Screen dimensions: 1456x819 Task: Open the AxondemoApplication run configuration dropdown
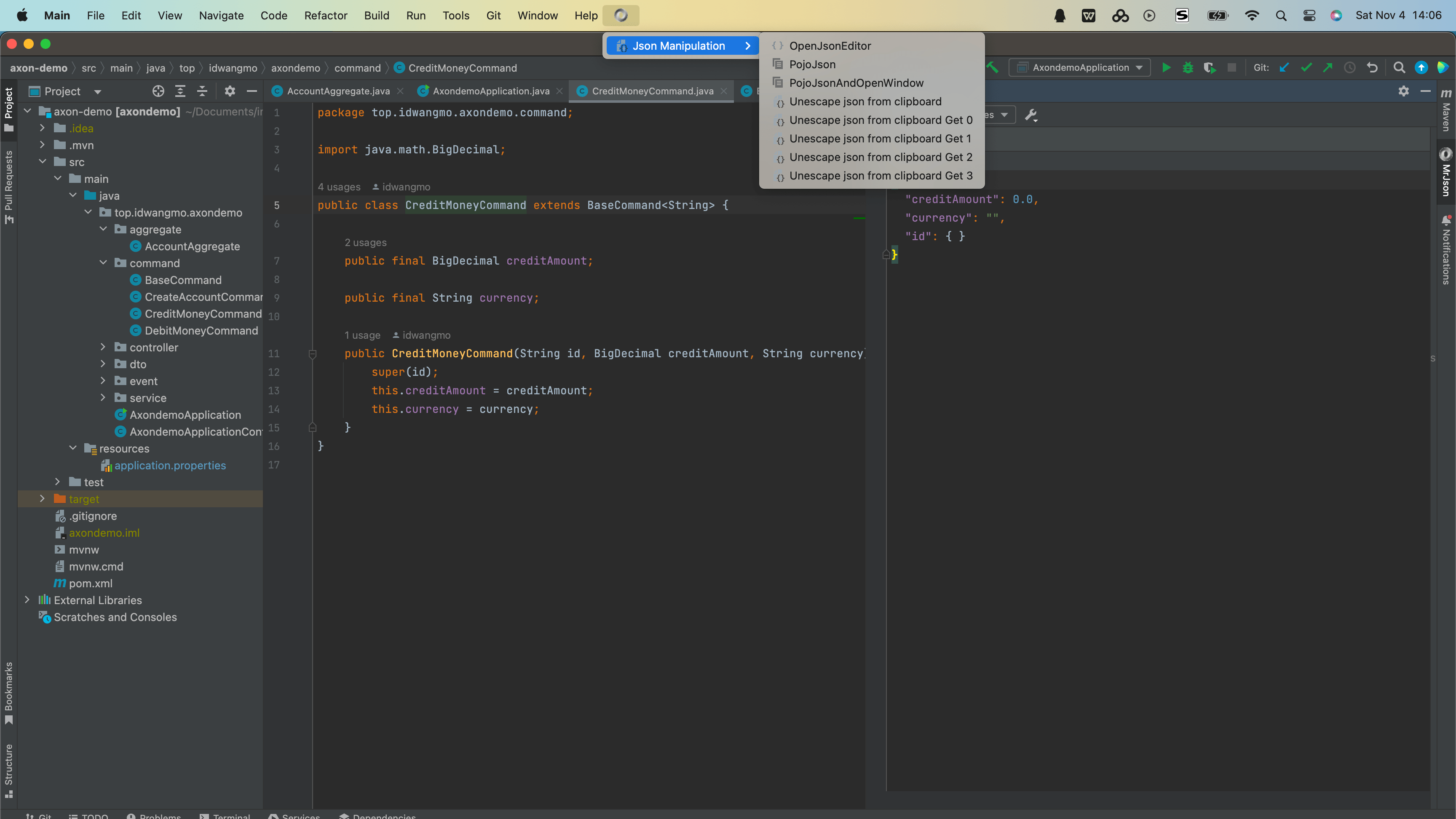click(x=1080, y=67)
